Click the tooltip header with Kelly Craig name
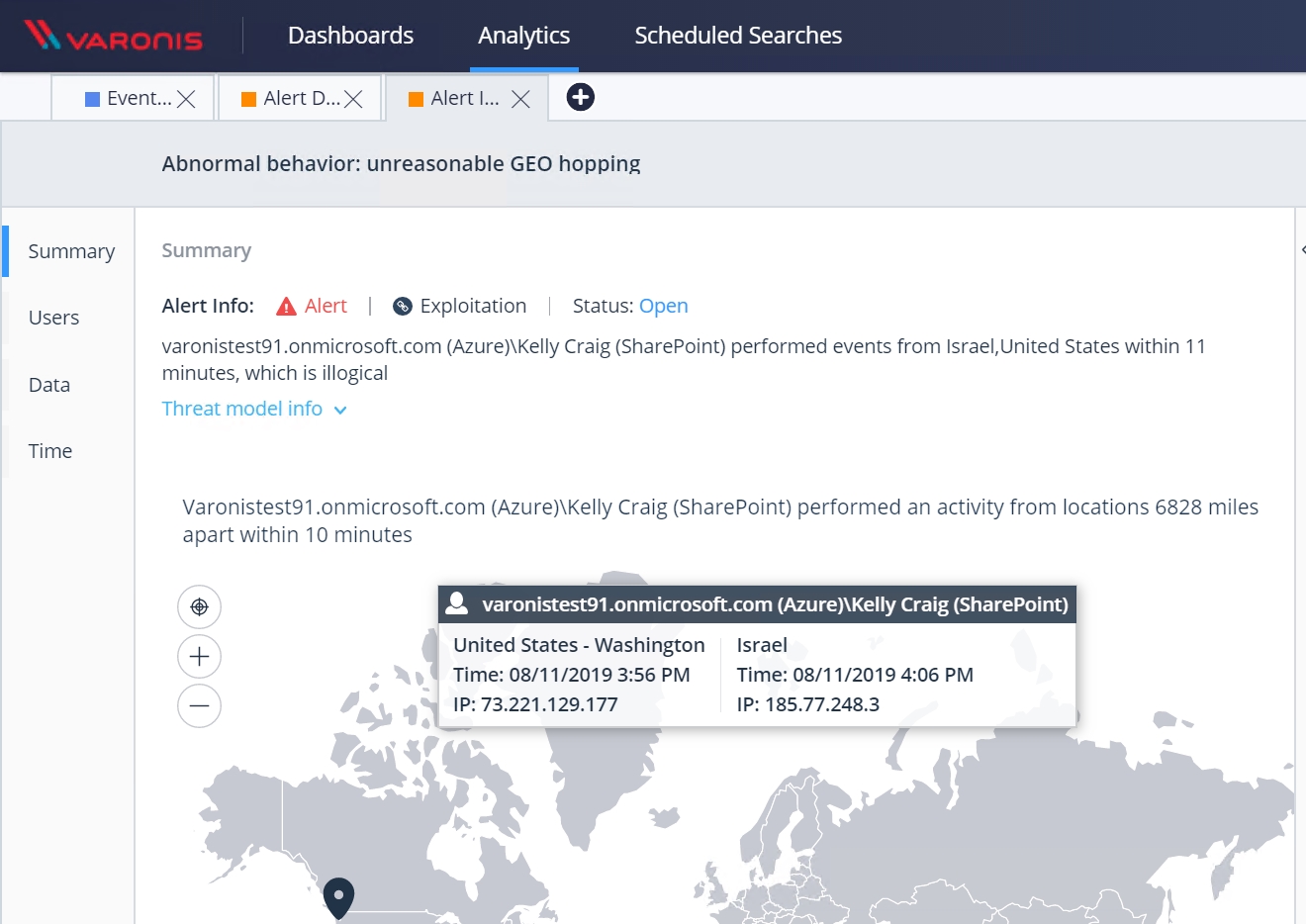This screenshot has width=1306, height=924. [x=757, y=604]
